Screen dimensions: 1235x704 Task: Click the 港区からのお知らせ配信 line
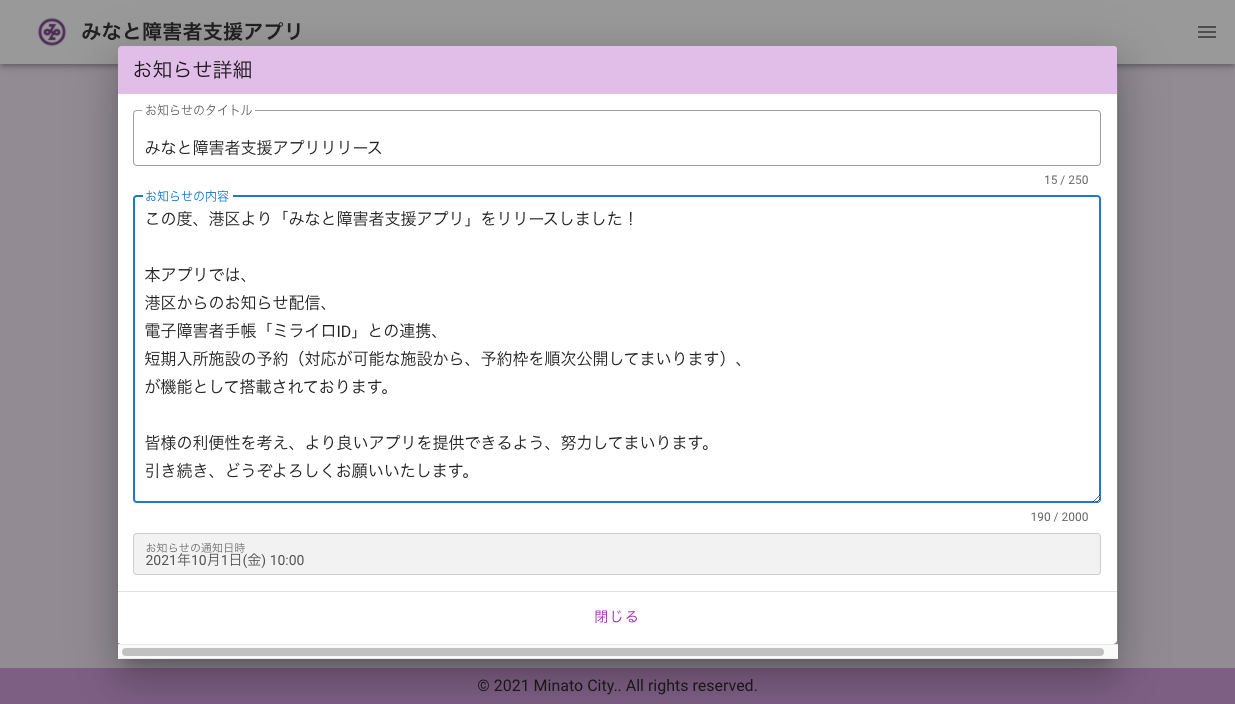click(x=236, y=303)
